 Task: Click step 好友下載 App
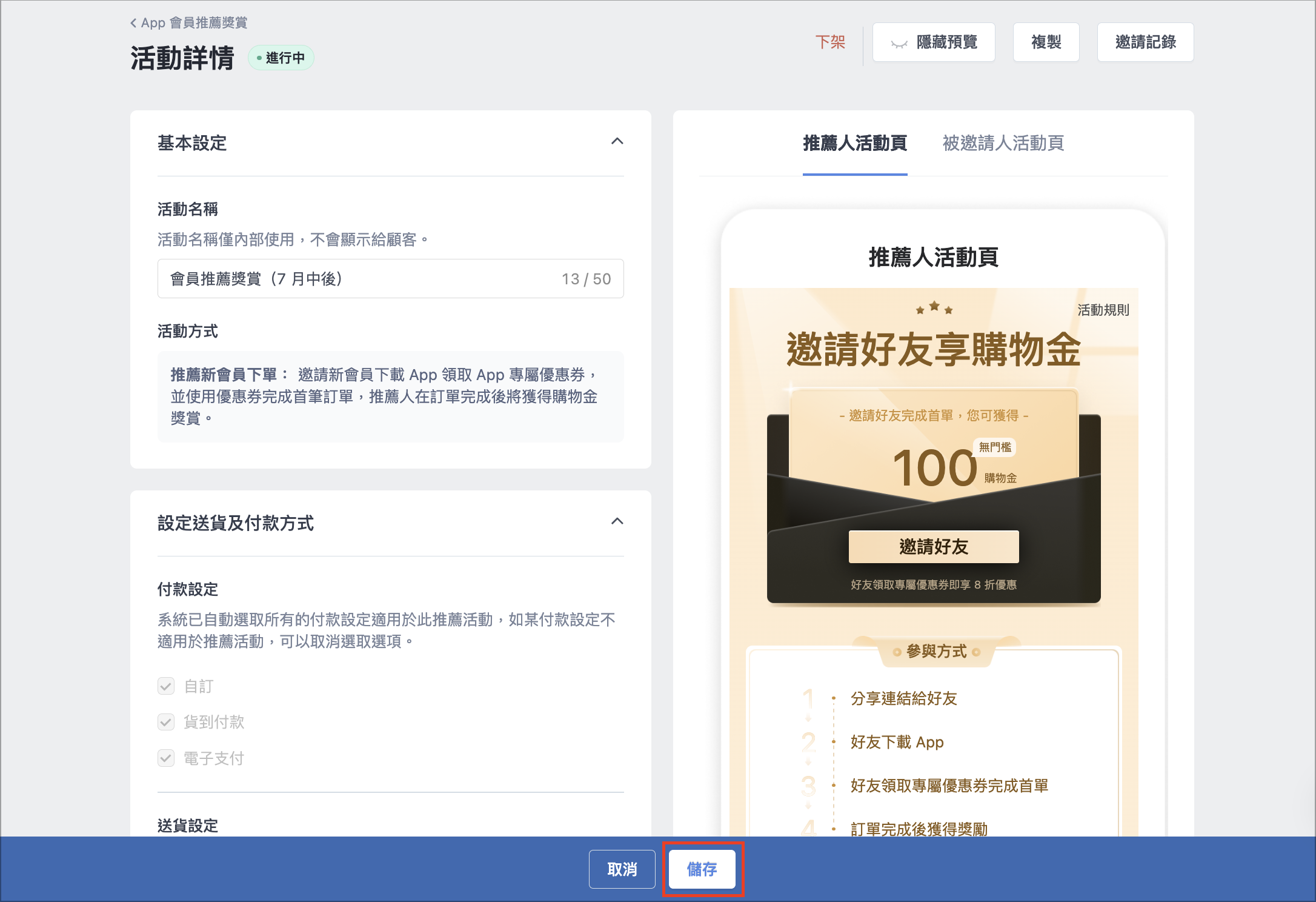point(897,743)
